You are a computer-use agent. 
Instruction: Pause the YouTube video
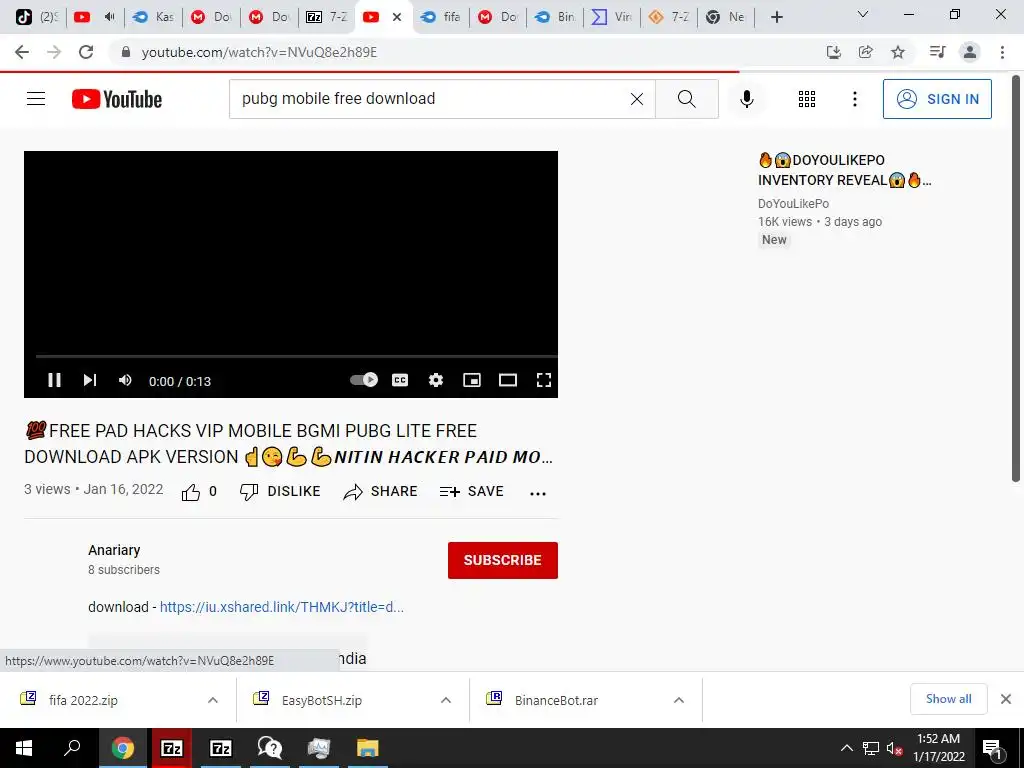click(x=54, y=380)
